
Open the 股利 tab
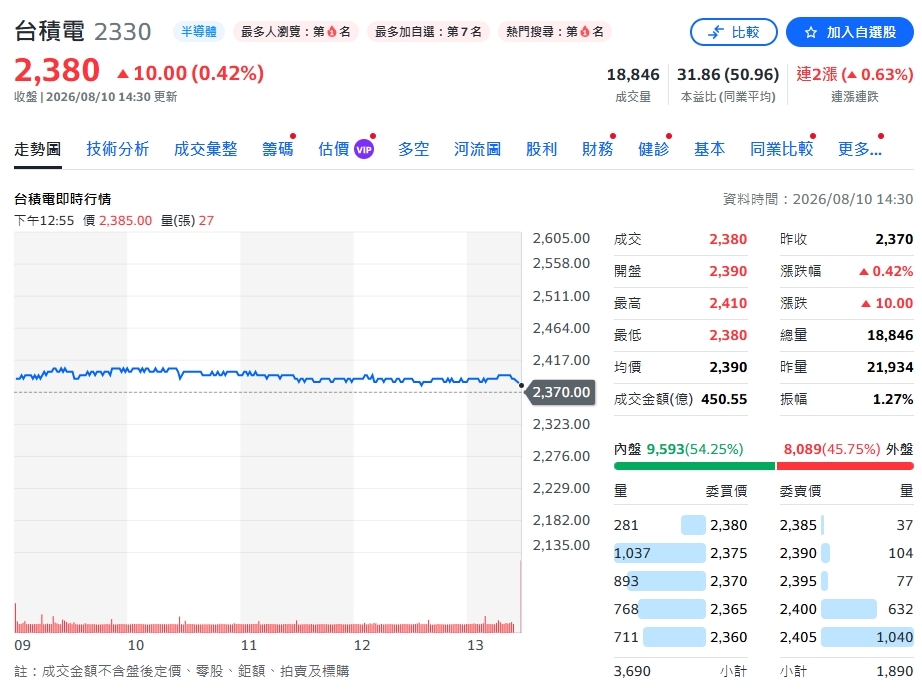pyautogui.click(x=541, y=149)
